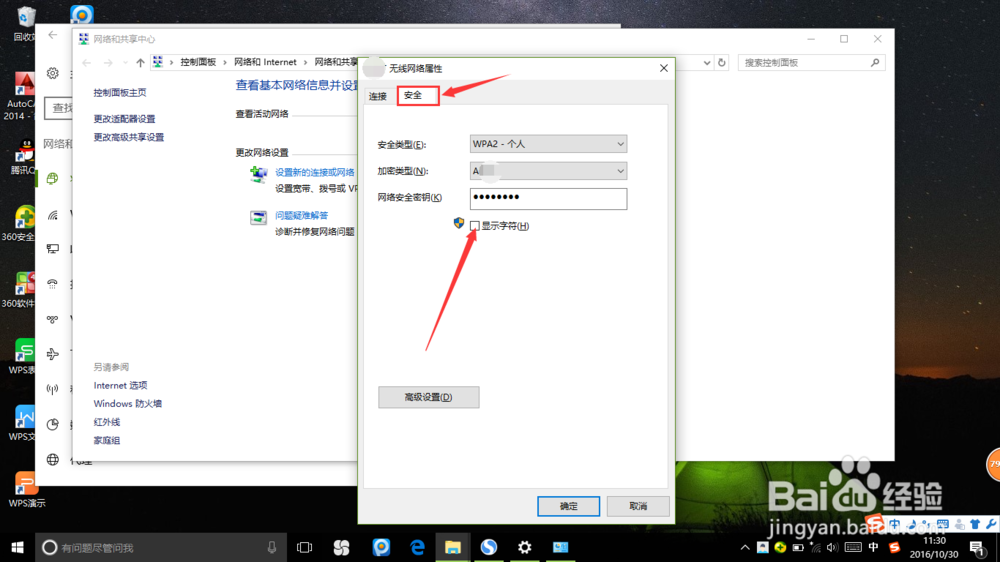1000x562 pixels.
Task: Open the WPS演示 desktop shortcut
Action: click(x=27, y=489)
